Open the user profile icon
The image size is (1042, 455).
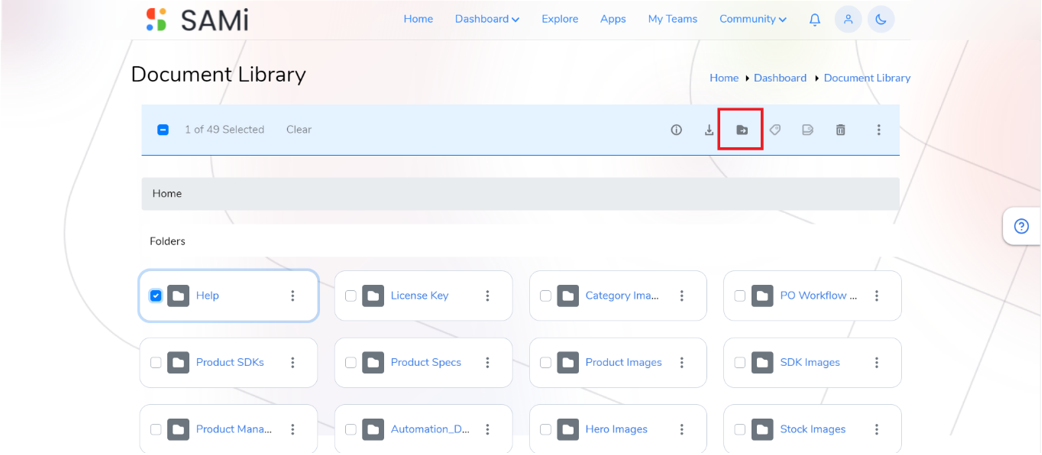click(848, 20)
